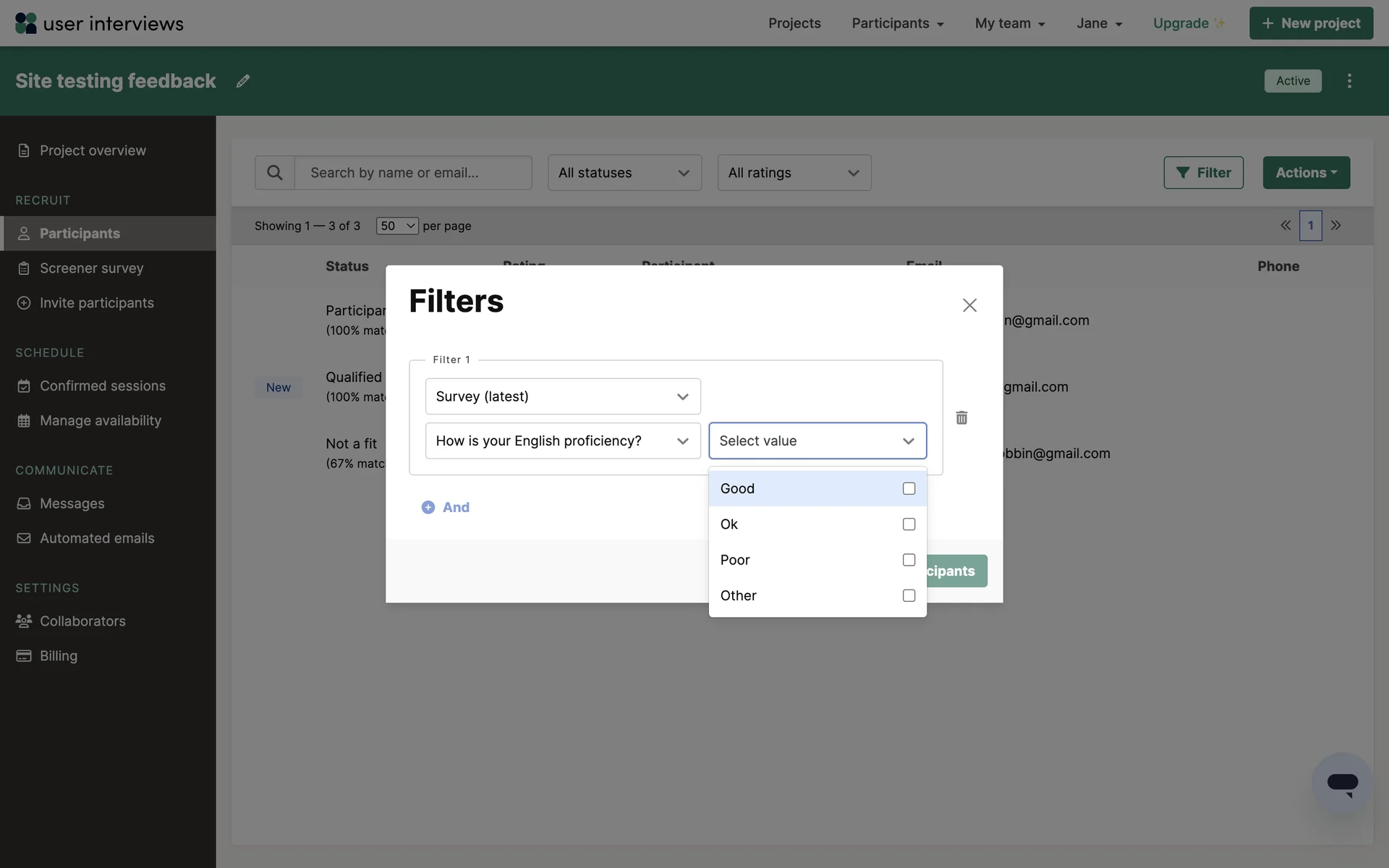
Task: Click the three-dot project options menu
Action: coord(1349,81)
